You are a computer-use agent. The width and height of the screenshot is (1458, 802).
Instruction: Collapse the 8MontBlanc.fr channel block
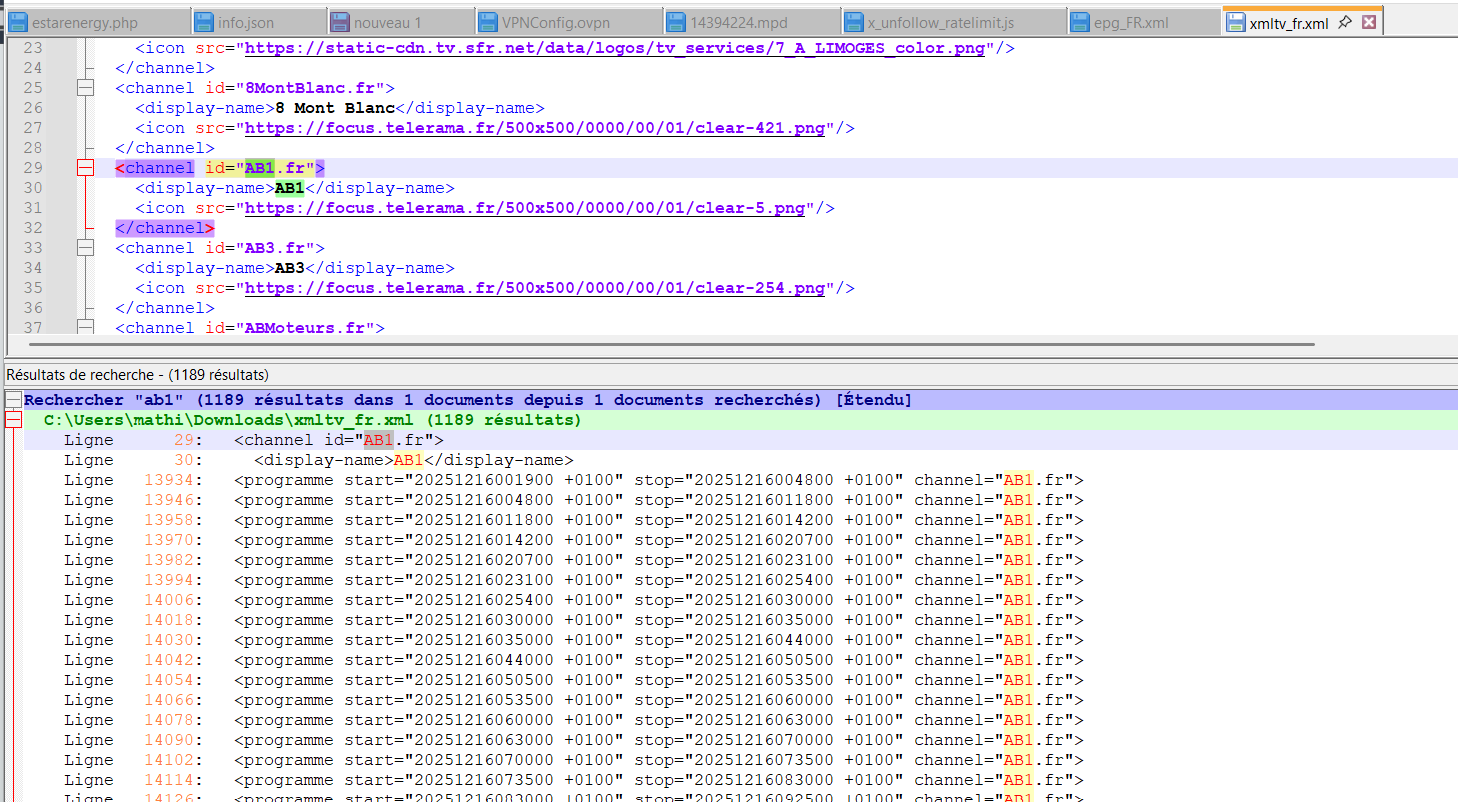click(x=85, y=88)
